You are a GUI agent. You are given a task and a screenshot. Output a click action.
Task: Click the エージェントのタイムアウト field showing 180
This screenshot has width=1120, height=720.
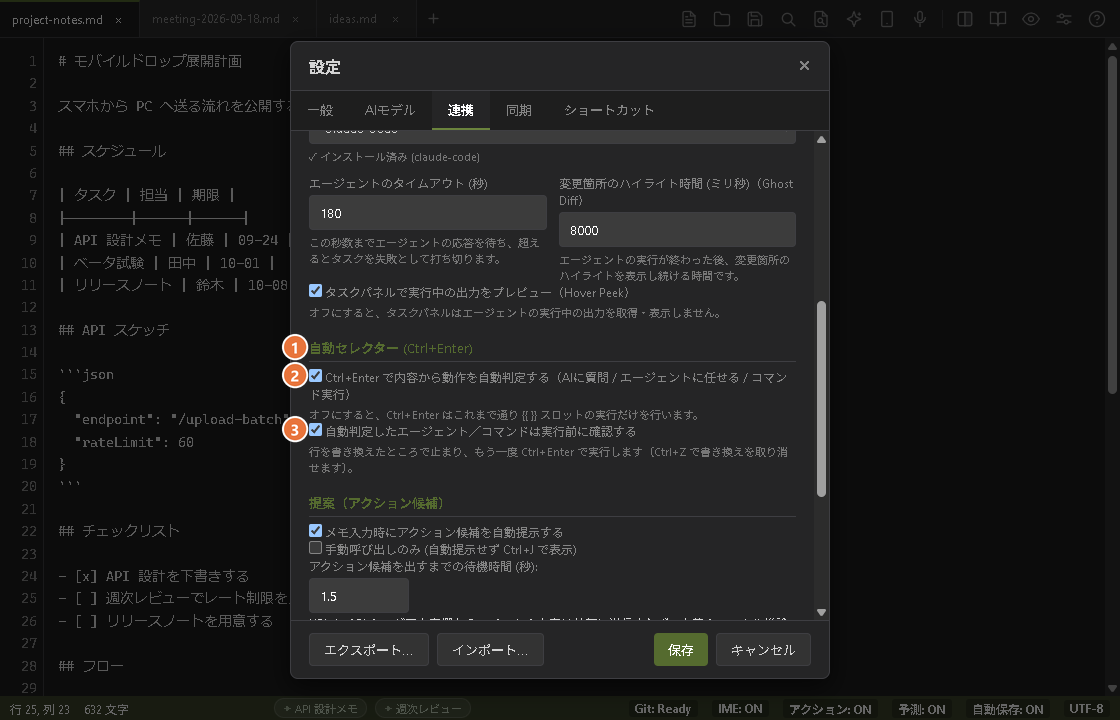(428, 213)
